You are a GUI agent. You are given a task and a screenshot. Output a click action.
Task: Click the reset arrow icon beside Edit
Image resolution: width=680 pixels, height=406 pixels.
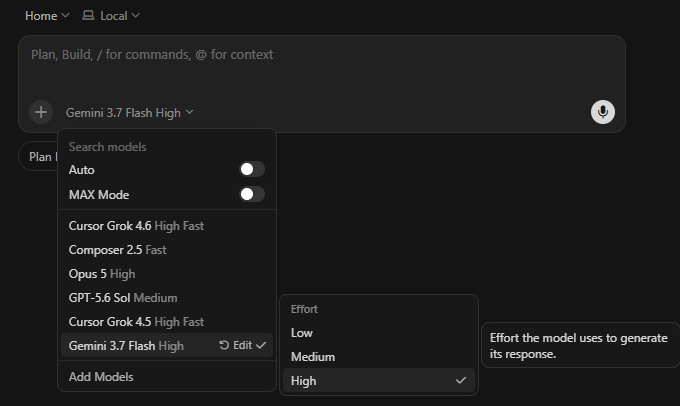tap(224, 345)
